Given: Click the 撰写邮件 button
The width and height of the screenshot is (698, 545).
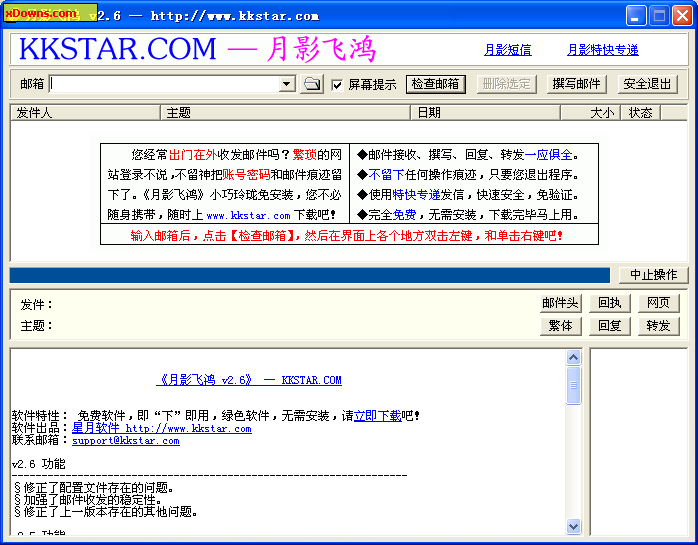Looking at the screenshot, I should pyautogui.click(x=576, y=84).
